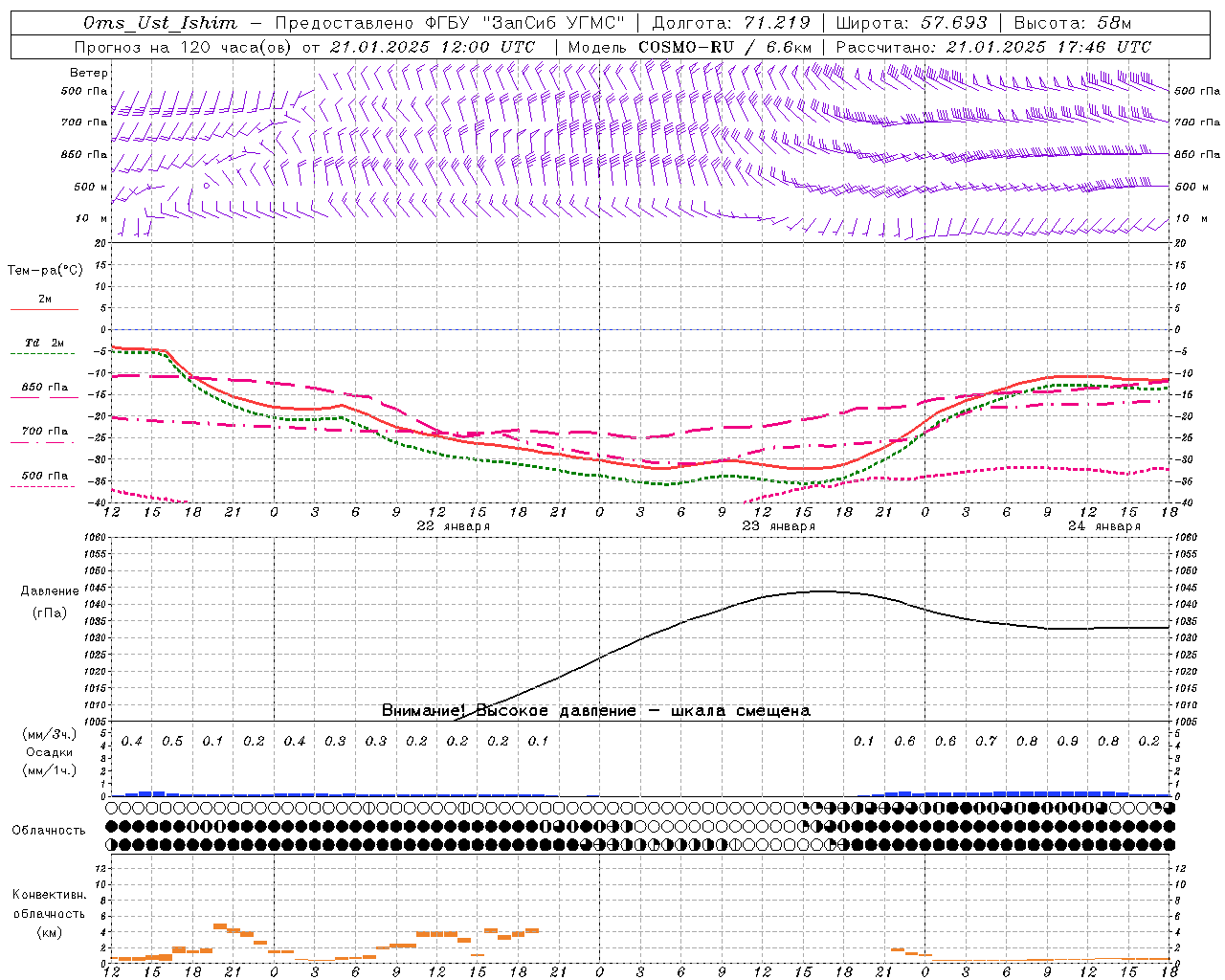1225x980 pixels.
Task: Click the 22 января date label
Action: (454, 526)
